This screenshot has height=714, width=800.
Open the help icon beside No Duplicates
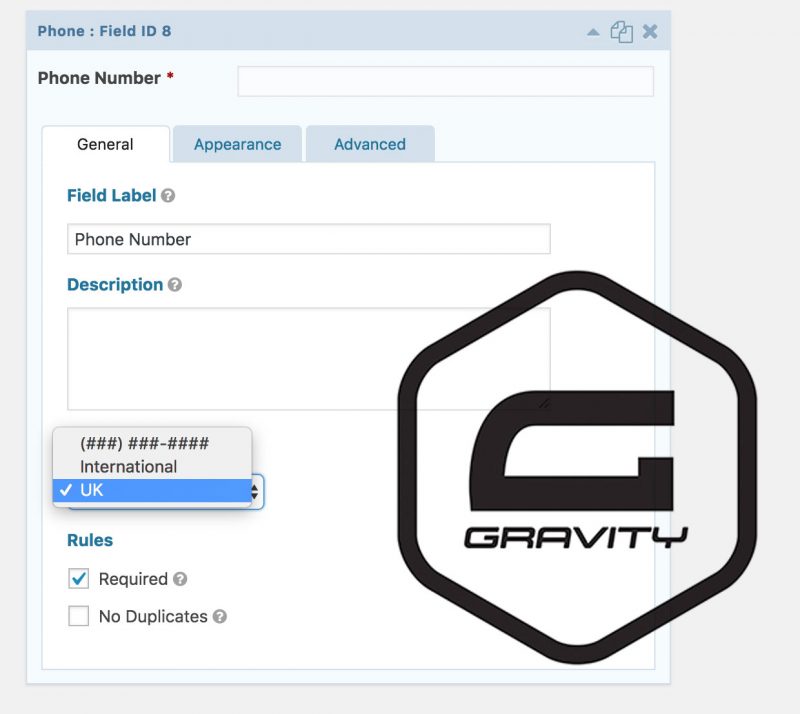pos(219,617)
